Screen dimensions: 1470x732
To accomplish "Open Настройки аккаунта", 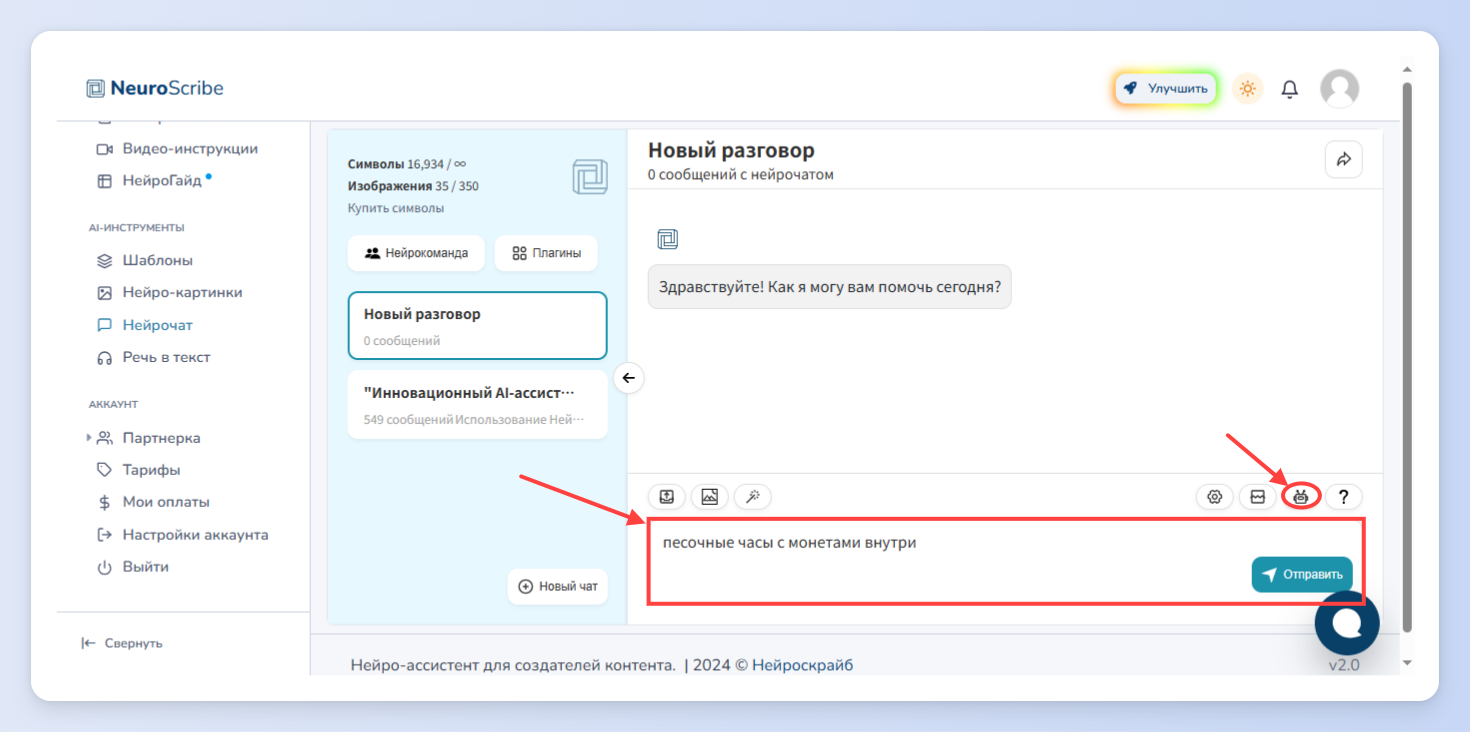I will (x=182, y=534).
